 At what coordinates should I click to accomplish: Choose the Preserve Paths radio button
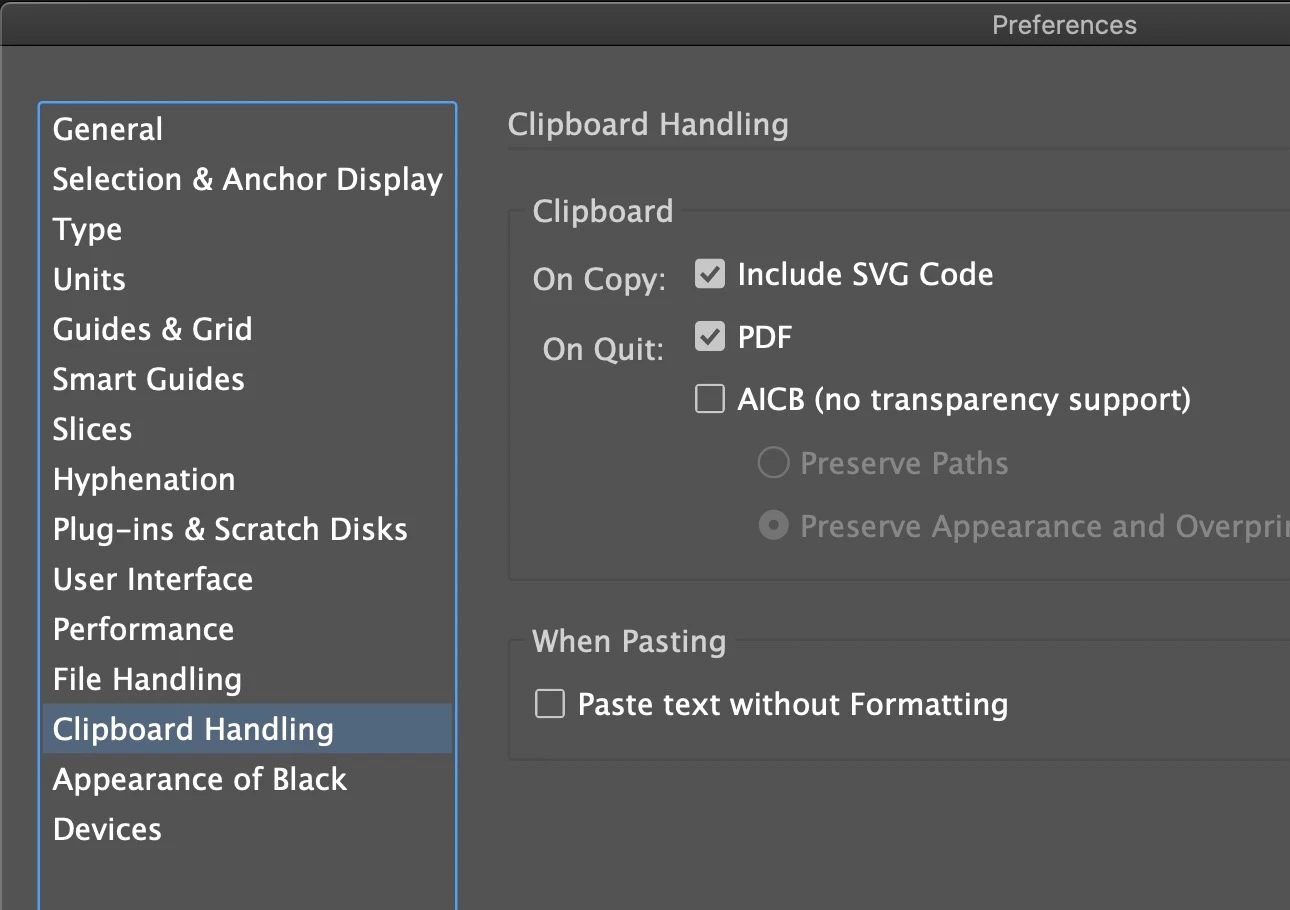pyautogui.click(x=773, y=463)
